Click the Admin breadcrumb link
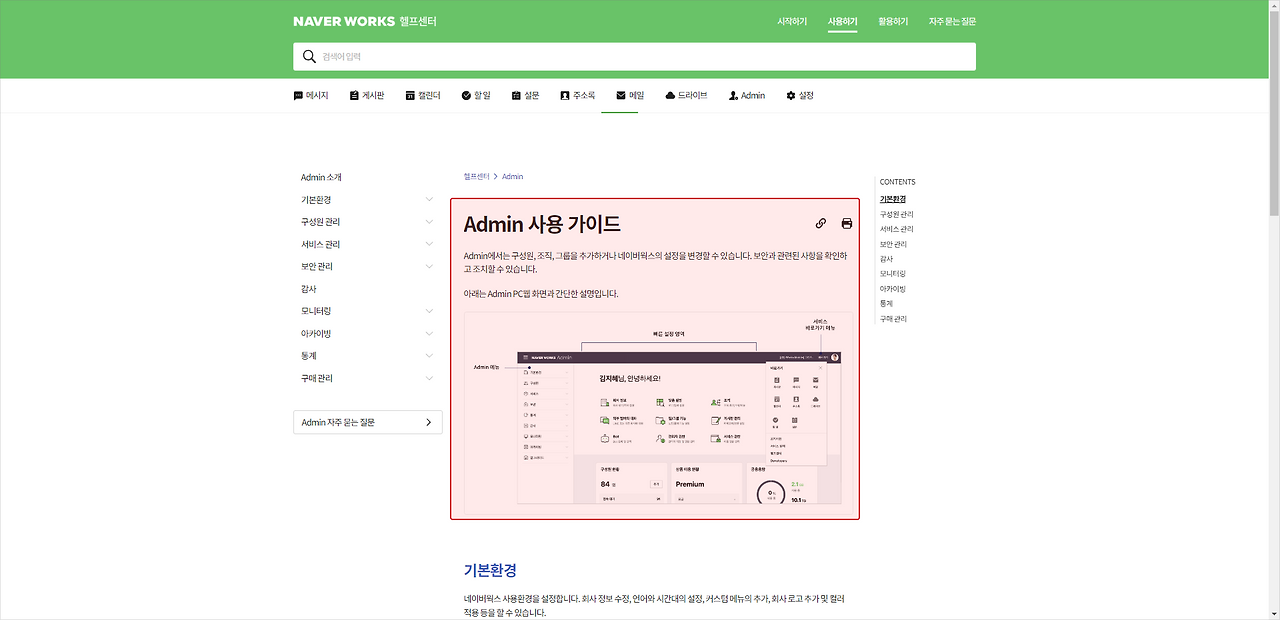1280x620 pixels. click(x=512, y=176)
